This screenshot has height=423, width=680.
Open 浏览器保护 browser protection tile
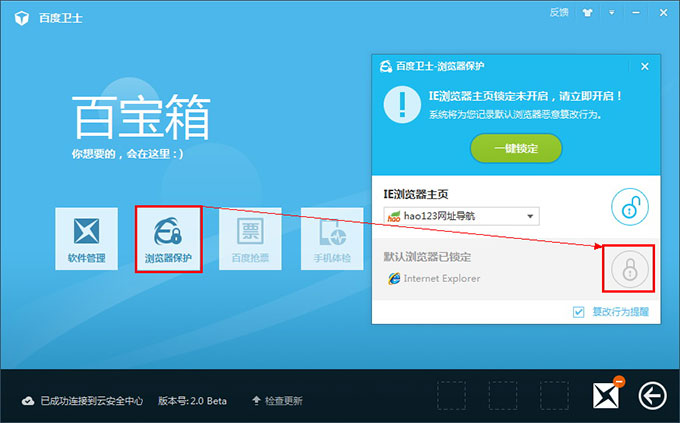pyautogui.click(x=169, y=240)
